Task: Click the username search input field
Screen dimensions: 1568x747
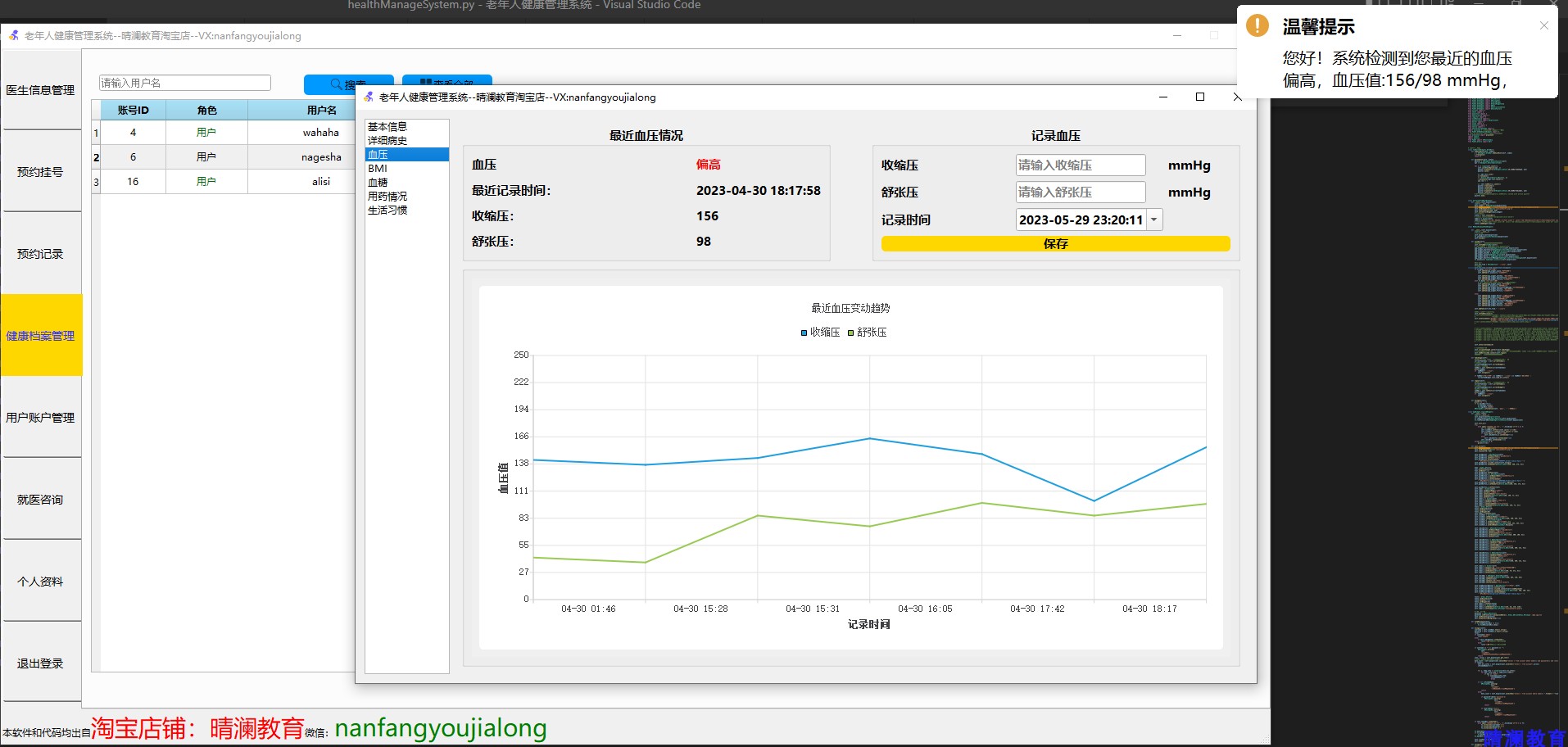Action: coord(184,83)
